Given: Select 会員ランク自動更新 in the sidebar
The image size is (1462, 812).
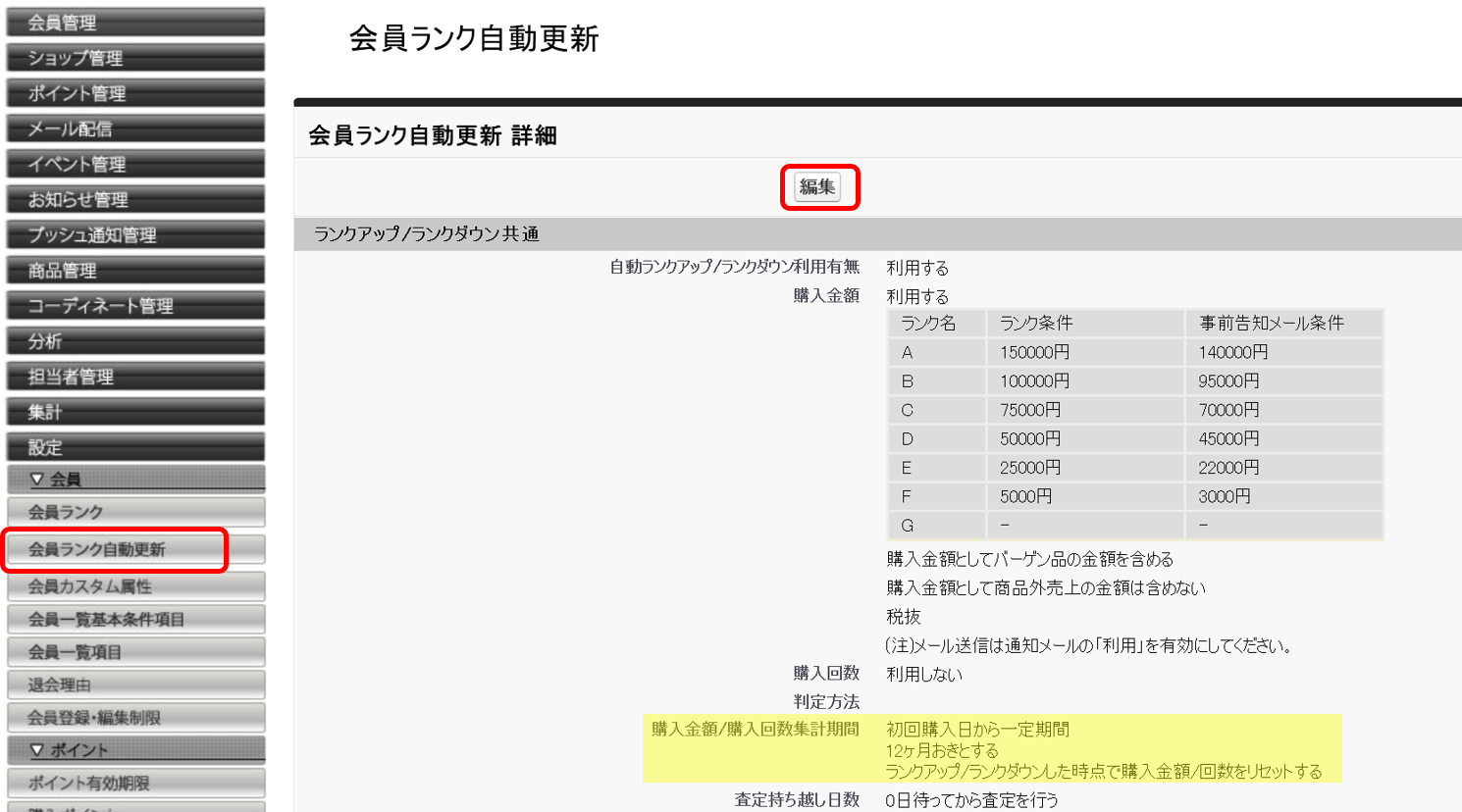Looking at the screenshot, I should (135, 548).
